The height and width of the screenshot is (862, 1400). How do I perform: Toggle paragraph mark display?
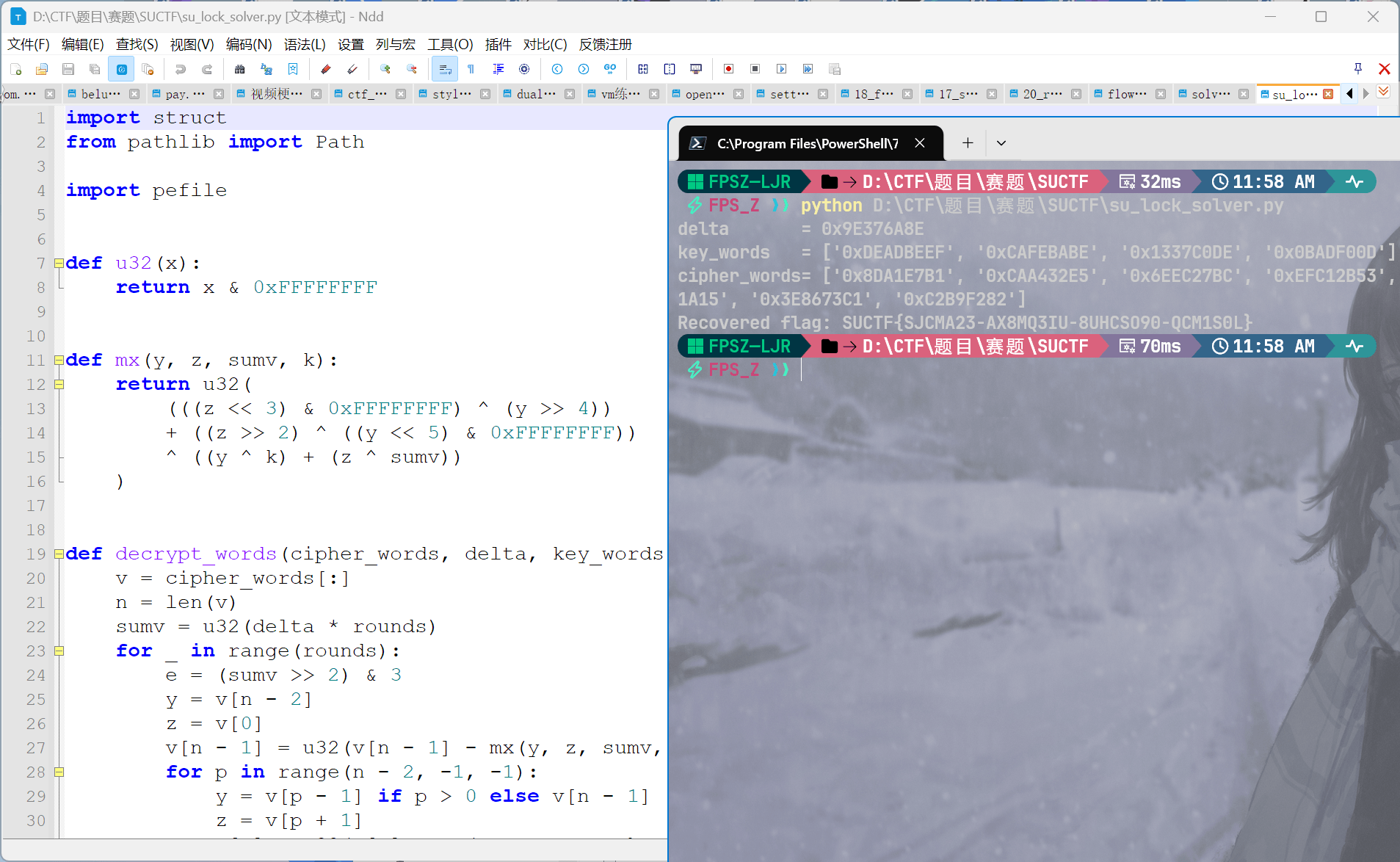(x=470, y=69)
